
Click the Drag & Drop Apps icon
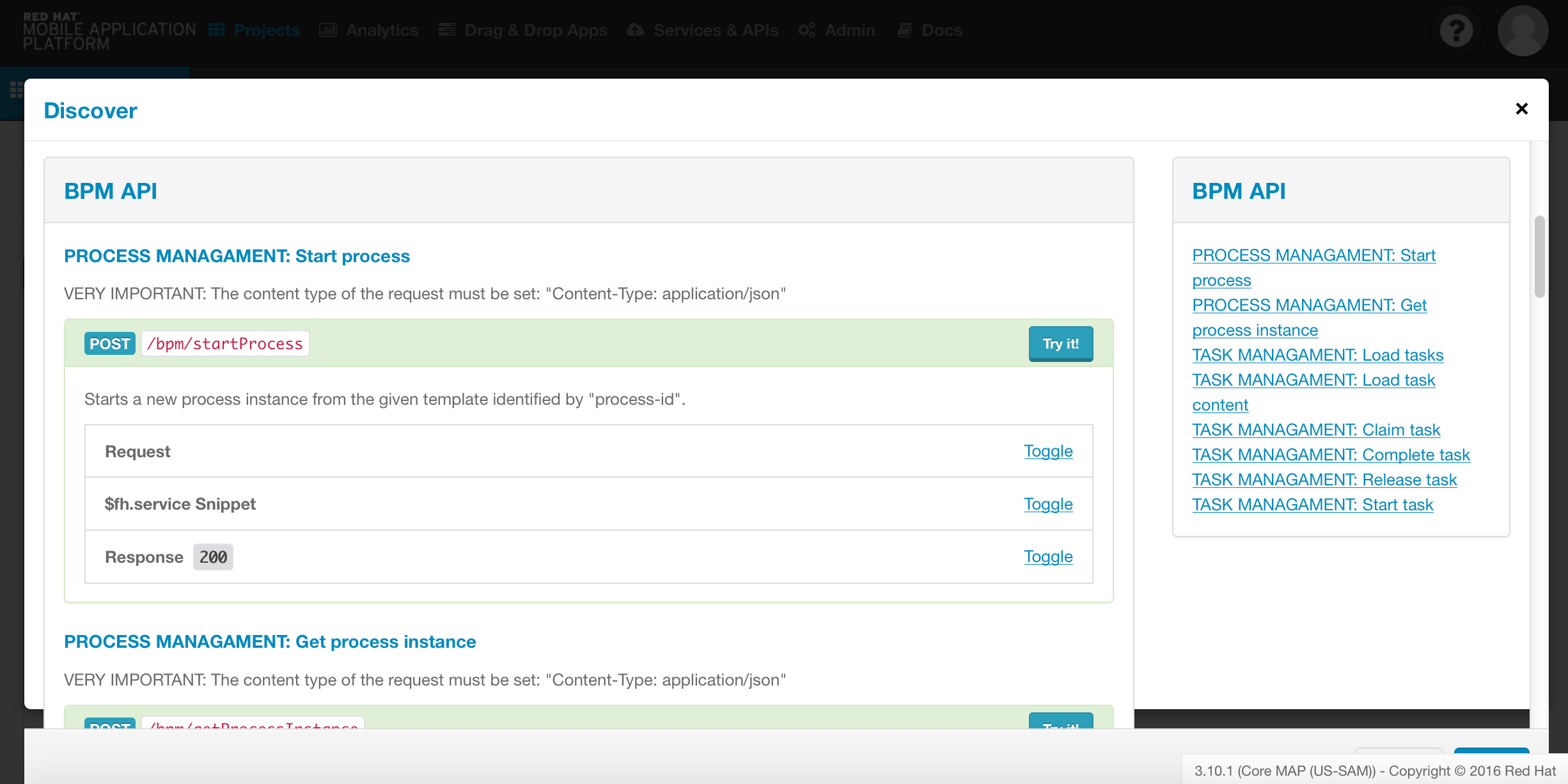point(447,30)
